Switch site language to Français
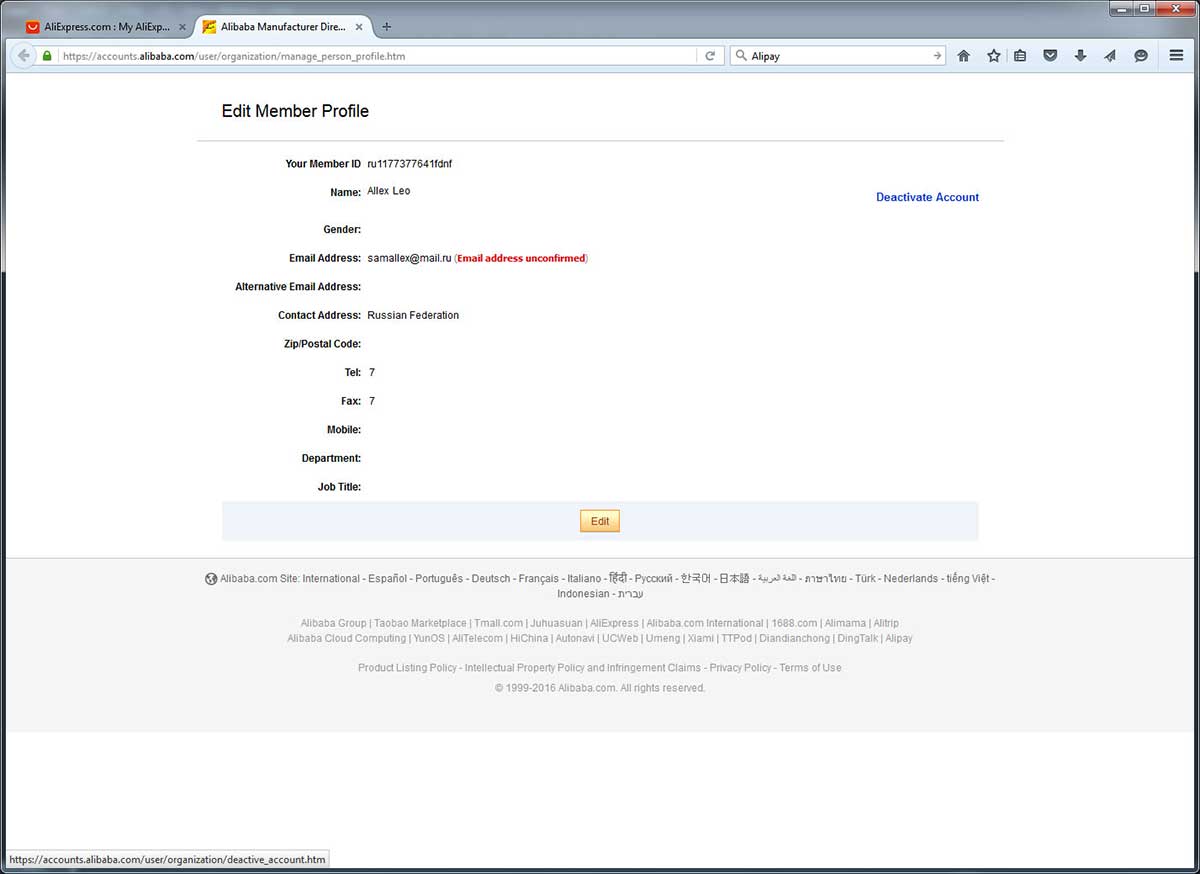The width and height of the screenshot is (1200, 874). [x=539, y=579]
